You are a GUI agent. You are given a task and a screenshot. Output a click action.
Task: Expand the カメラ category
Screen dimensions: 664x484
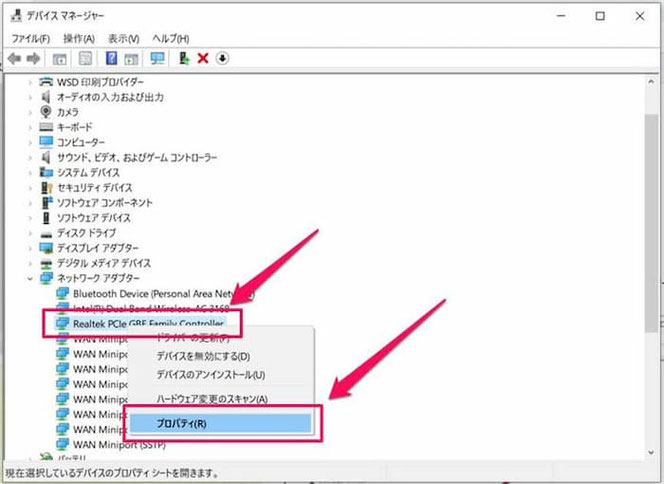(30, 112)
